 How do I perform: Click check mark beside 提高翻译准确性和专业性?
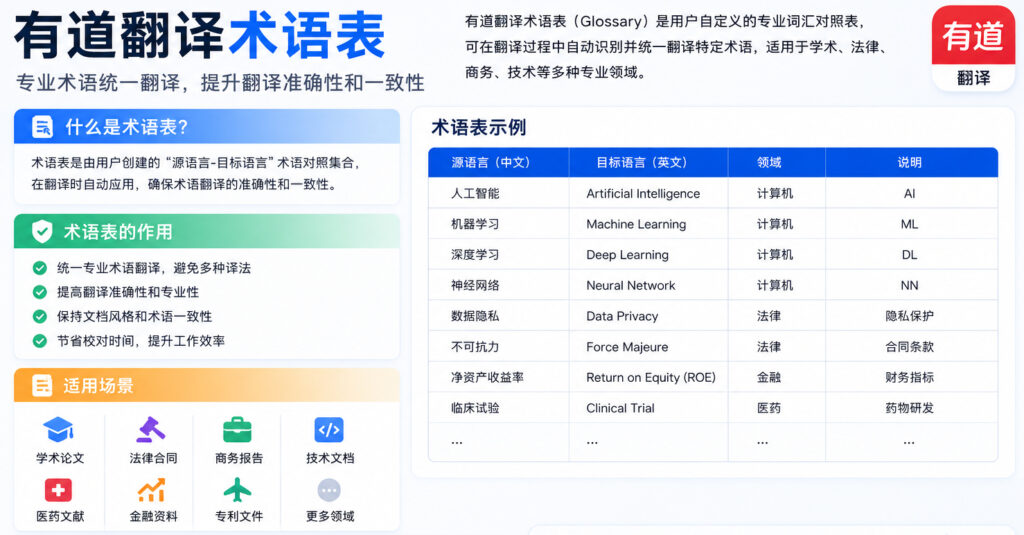(40, 292)
